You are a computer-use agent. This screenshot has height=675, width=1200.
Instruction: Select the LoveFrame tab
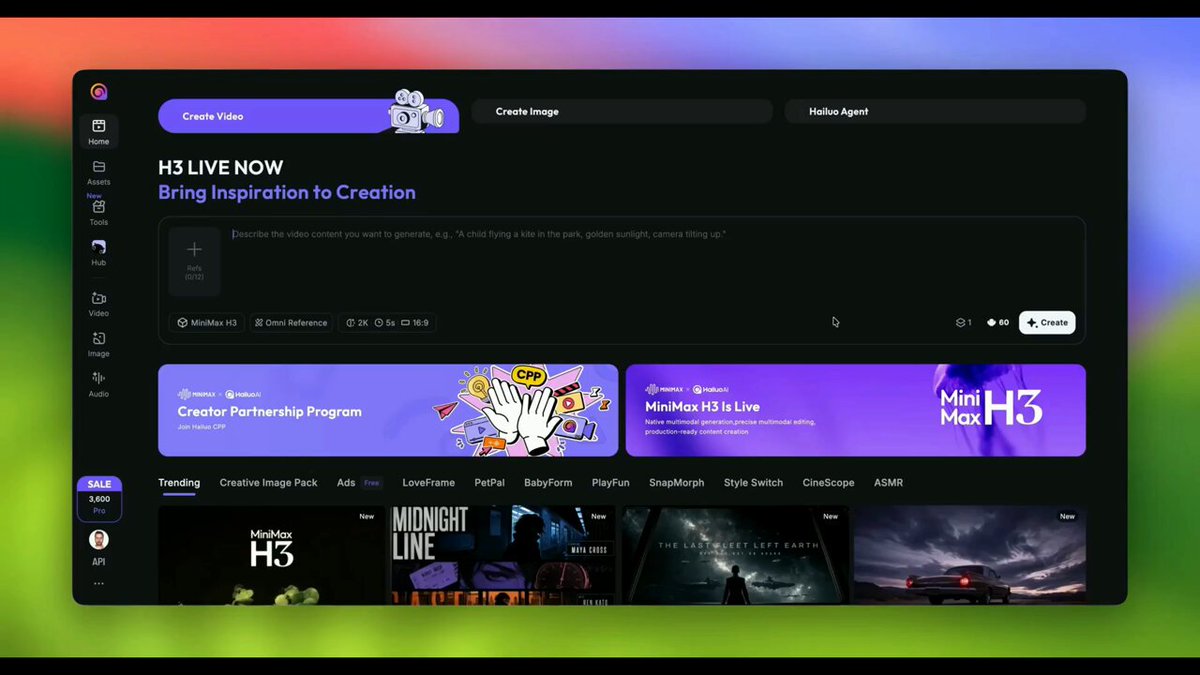pyautogui.click(x=428, y=483)
